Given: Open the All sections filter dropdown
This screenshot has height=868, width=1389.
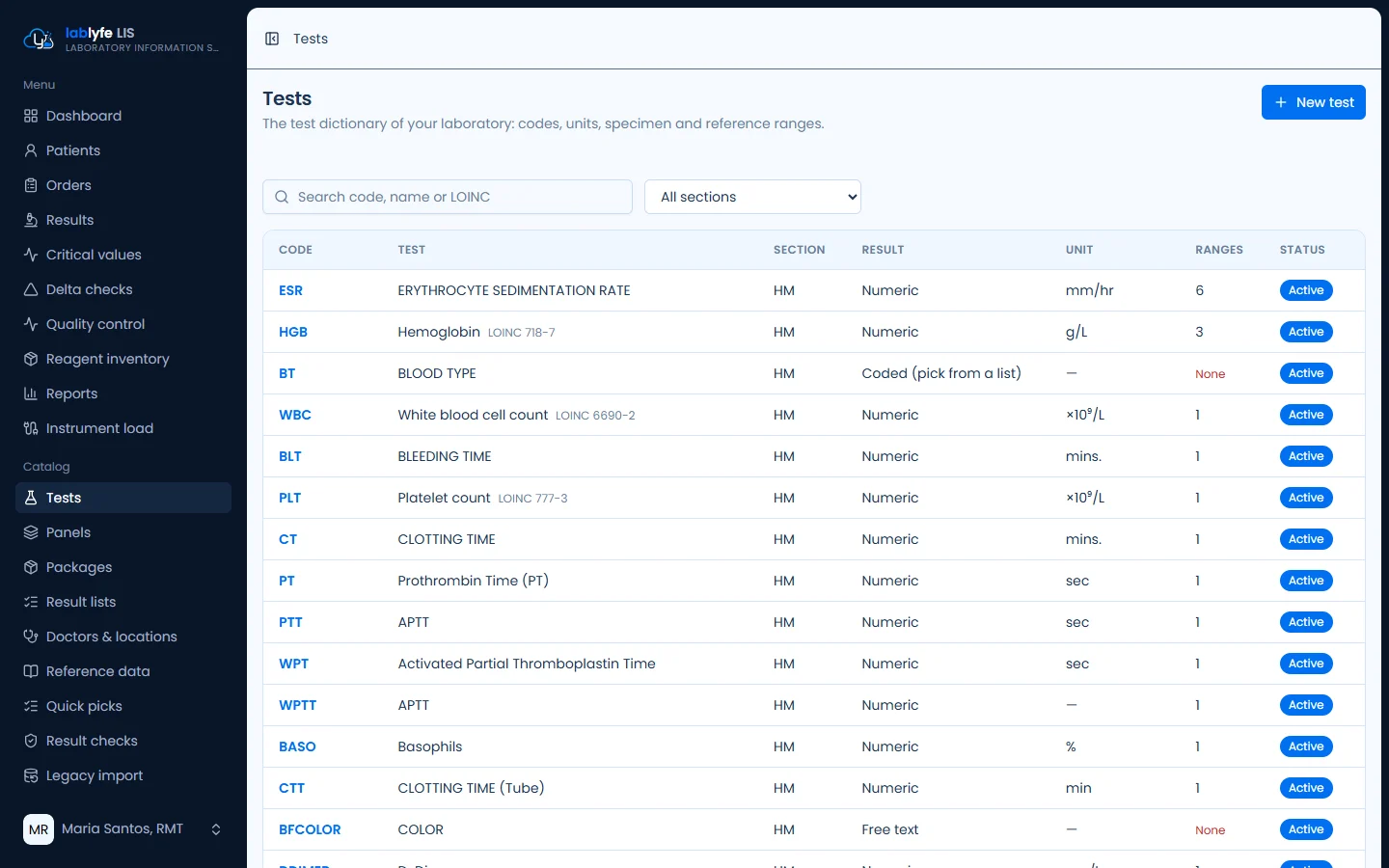Looking at the screenshot, I should (752, 197).
